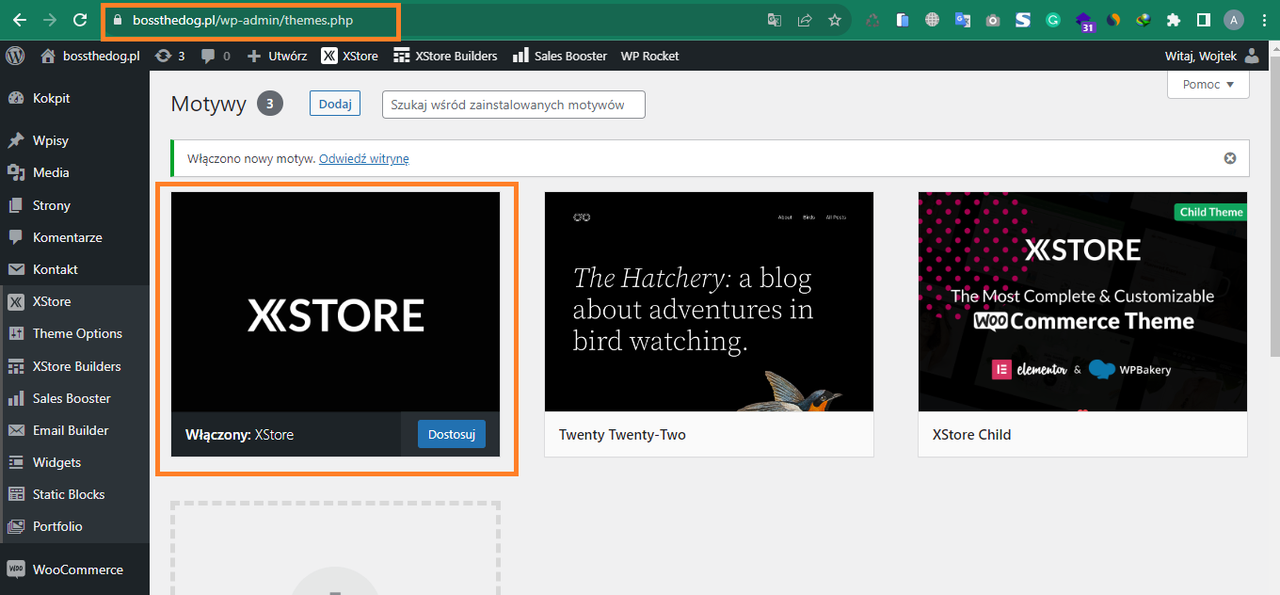
Task: Reload the page with the refresh icon
Action: coord(79,20)
